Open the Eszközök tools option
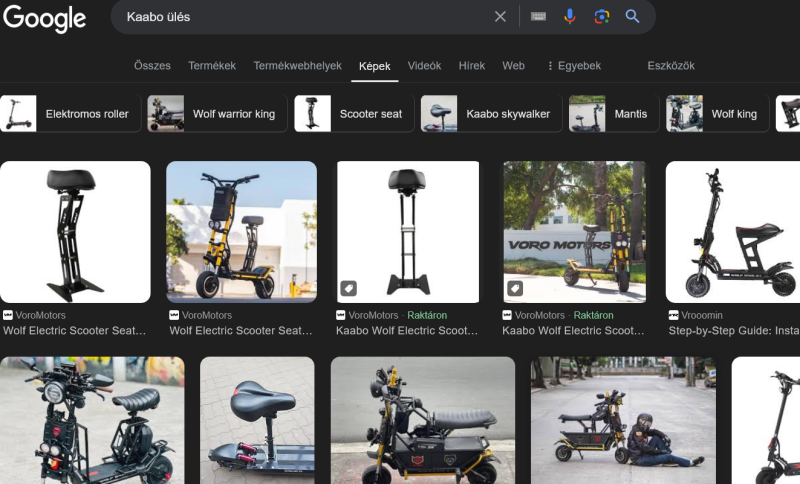Viewport: 800px width, 484px height. click(671, 66)
